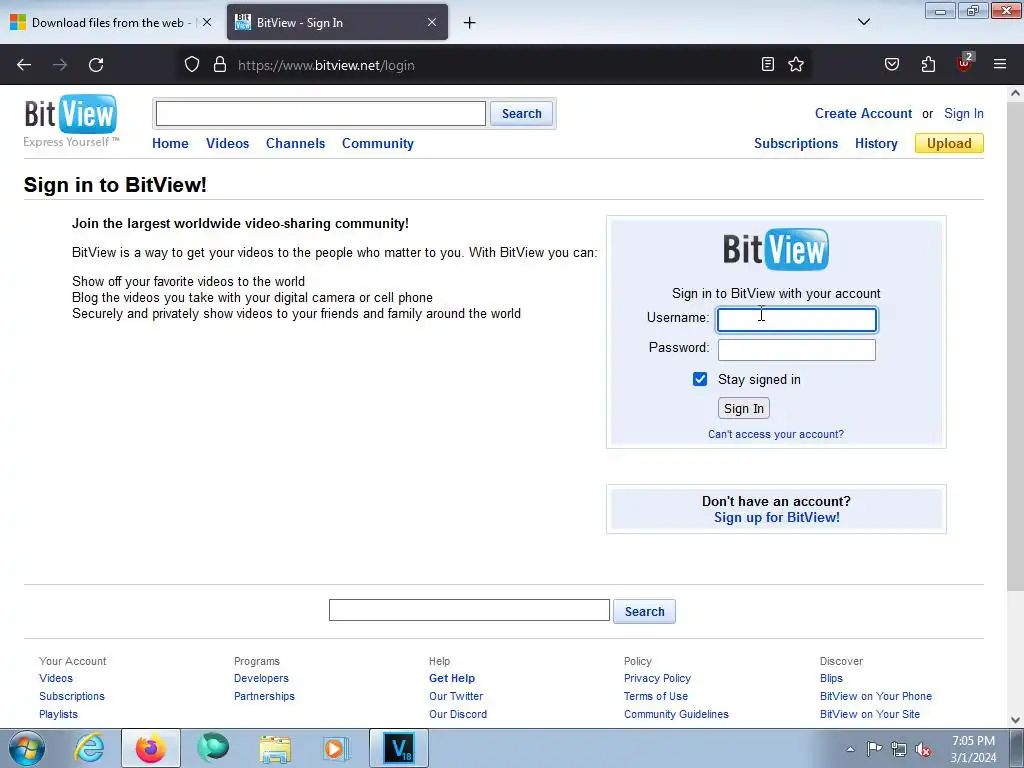This screenshot has height=768, width=1024.
Task: Open footer Our Discord link
Action: click(458, 714)
